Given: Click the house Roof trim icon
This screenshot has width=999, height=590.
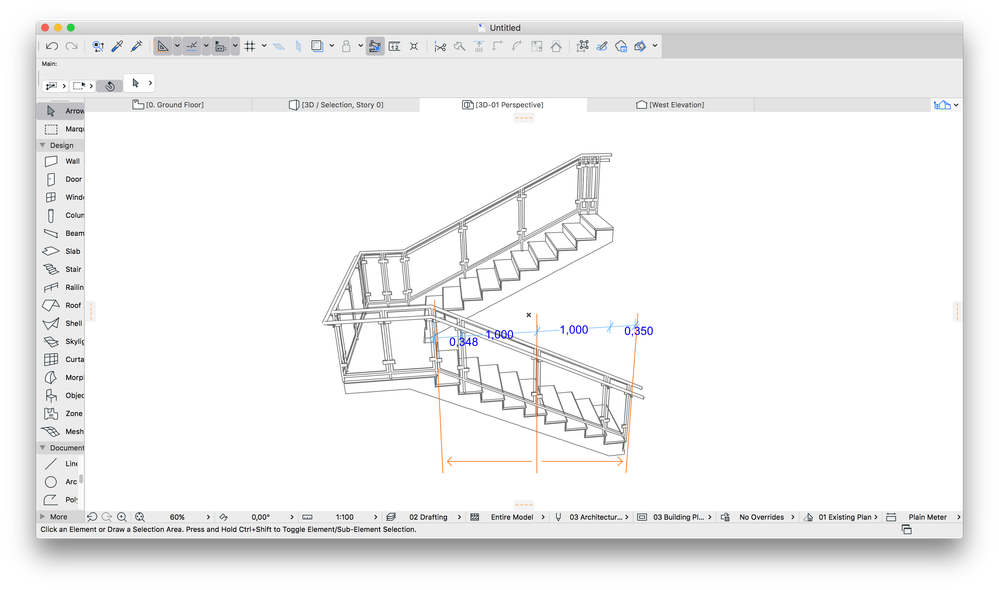Looking at the screenshot, I should click(556, 46).
